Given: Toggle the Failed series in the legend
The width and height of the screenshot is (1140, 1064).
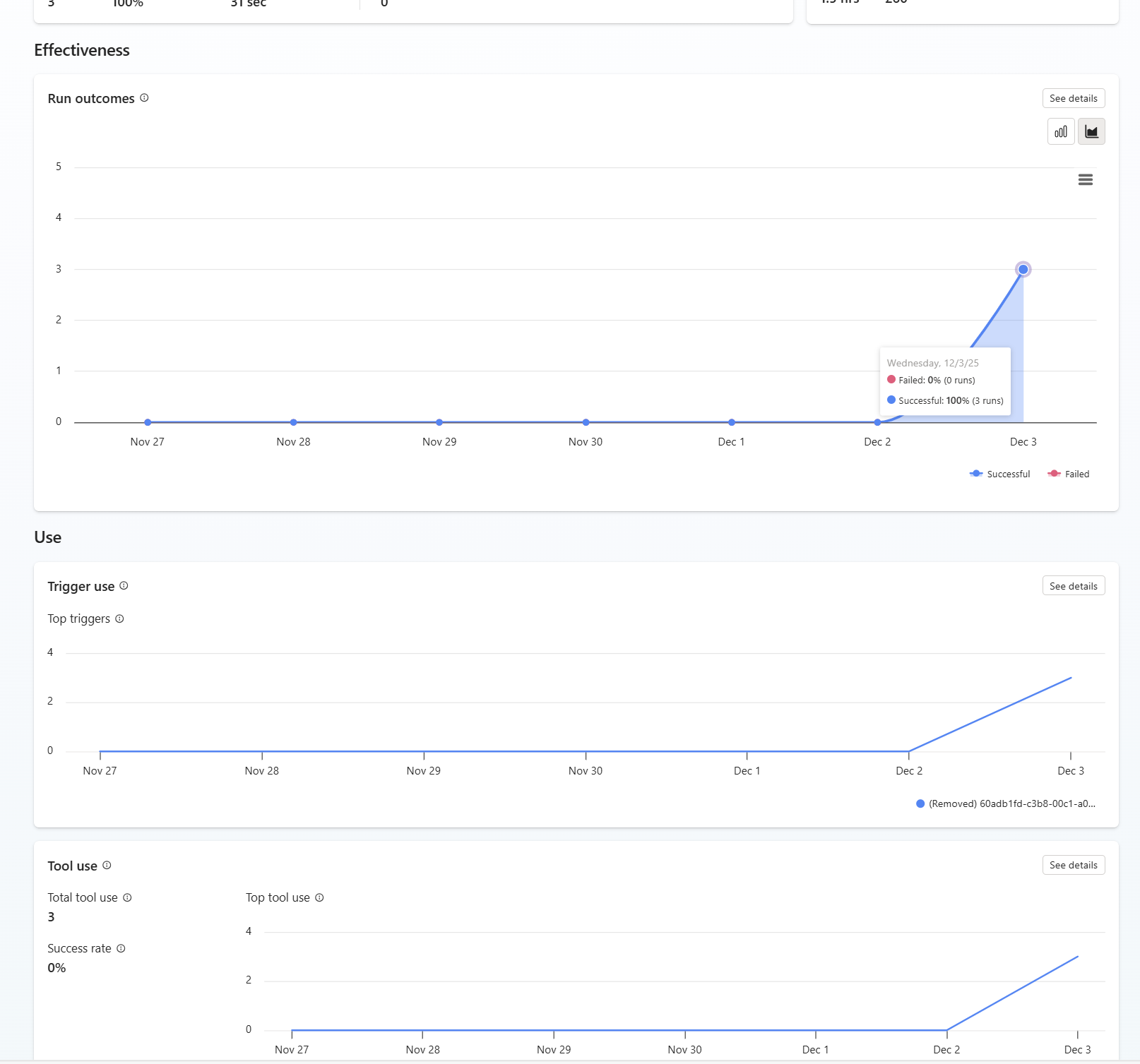Looking at the screenshot, I should click(1069, 474).
